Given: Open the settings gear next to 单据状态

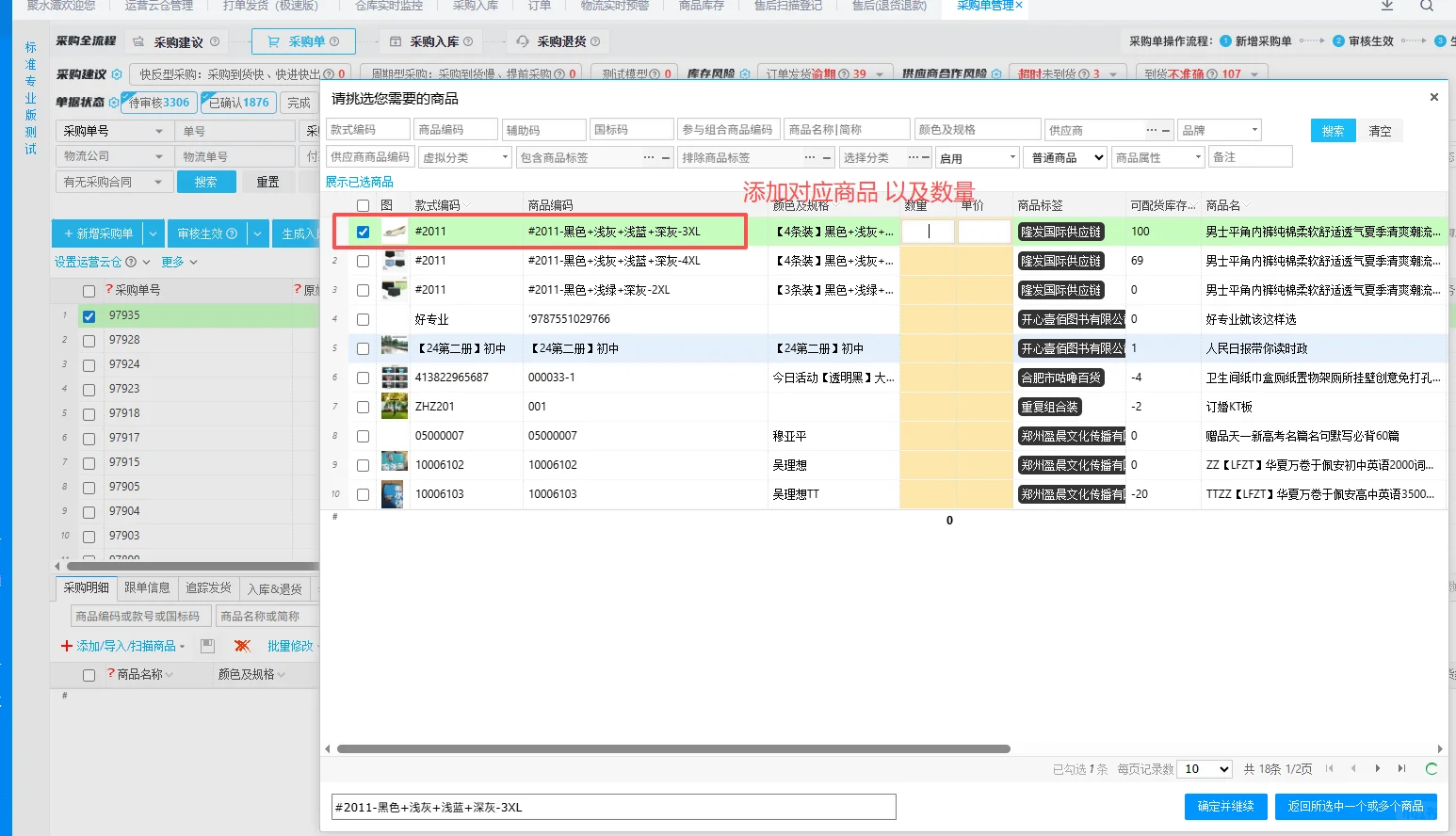Looking at the screenshot, I should [x=114, y=102].
